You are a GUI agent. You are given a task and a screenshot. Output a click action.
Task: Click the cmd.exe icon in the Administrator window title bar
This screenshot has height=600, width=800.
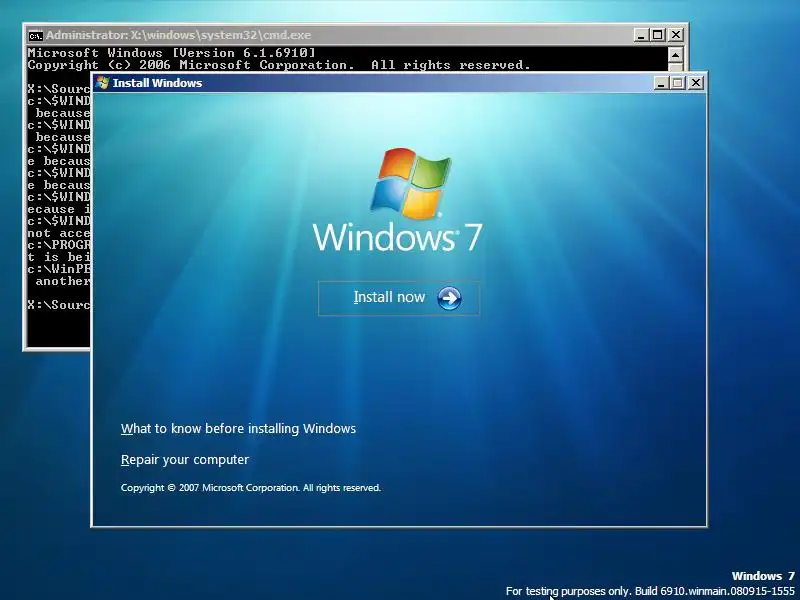point(36,36)
